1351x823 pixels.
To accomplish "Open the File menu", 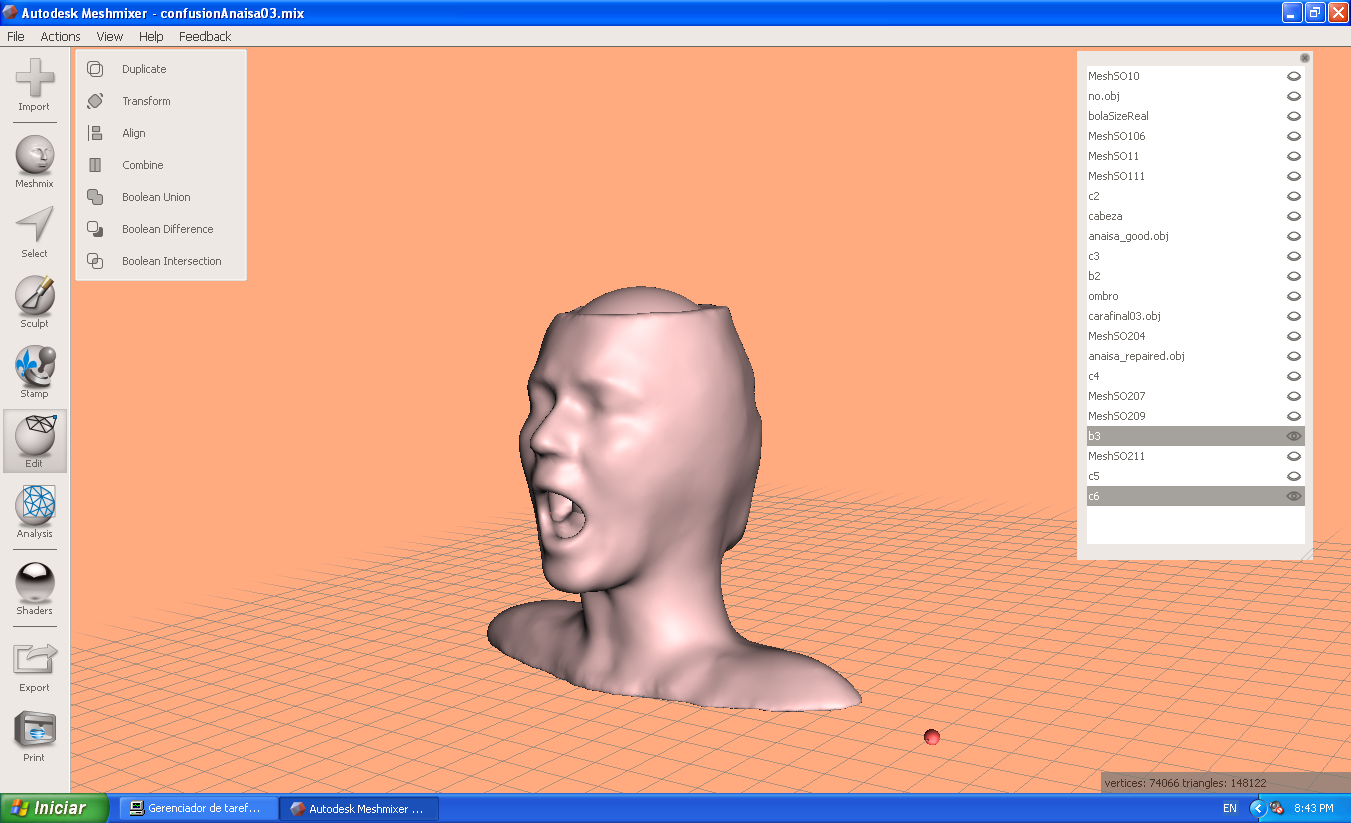I will (x=15, y=36).
